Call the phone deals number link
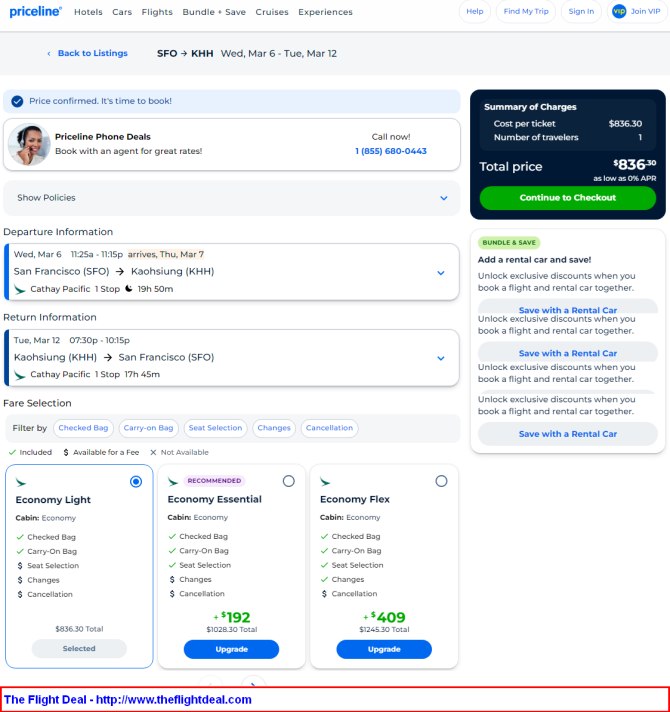Screen dimensions: 670x712 [390, 151]
